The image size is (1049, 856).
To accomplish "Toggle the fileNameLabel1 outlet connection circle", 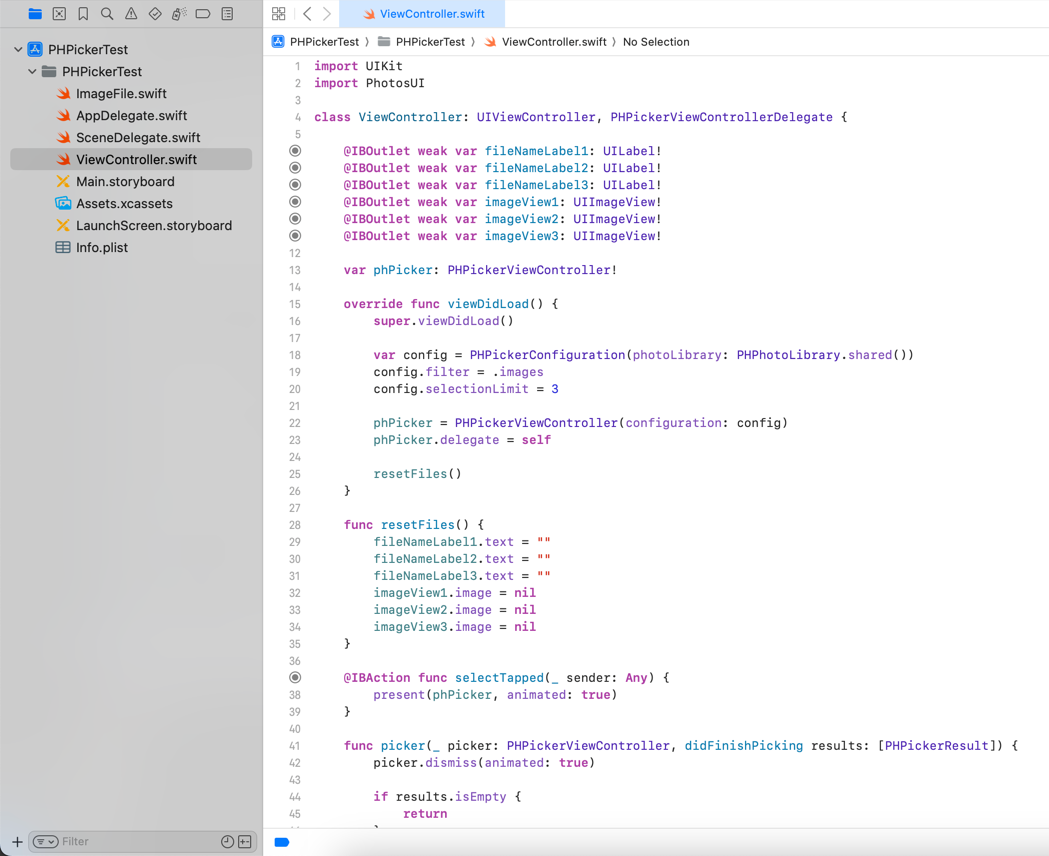I will pos(295,151).
